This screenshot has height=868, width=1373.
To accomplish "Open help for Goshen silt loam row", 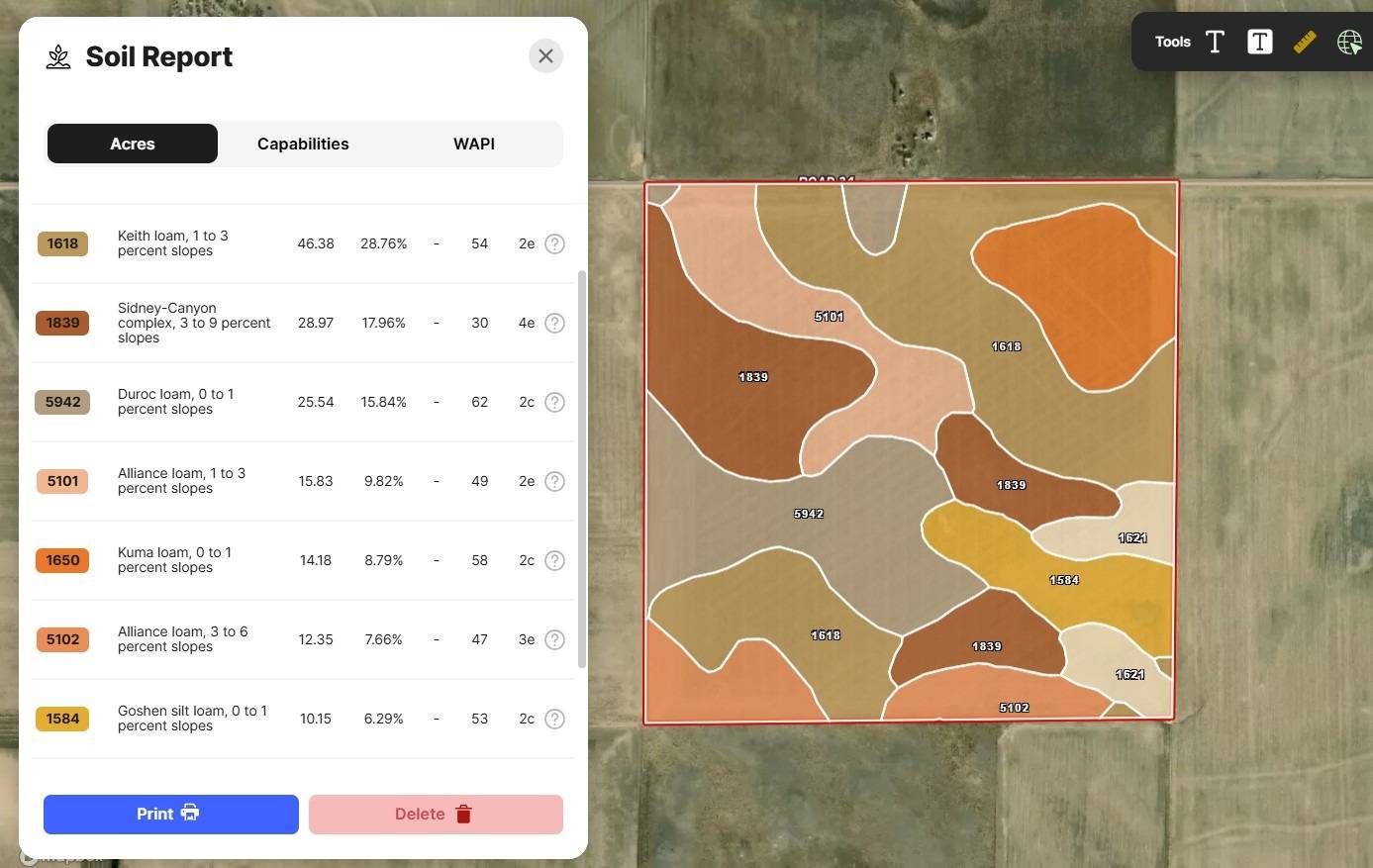I will [555, 719].
